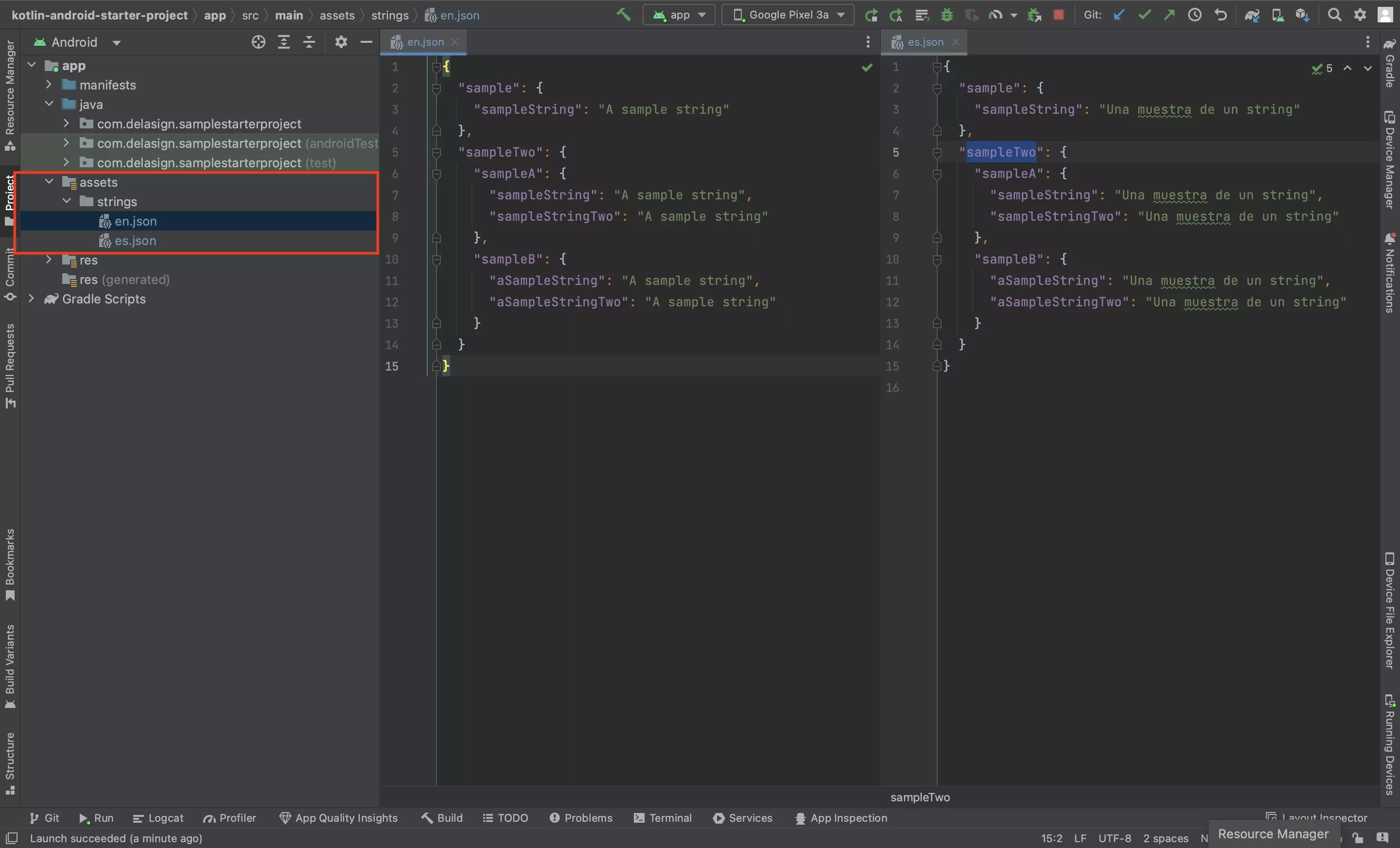The image size is (1400, 848).
Task: Select the Run configuration dropdown for app
Action: tap(680, 14)
